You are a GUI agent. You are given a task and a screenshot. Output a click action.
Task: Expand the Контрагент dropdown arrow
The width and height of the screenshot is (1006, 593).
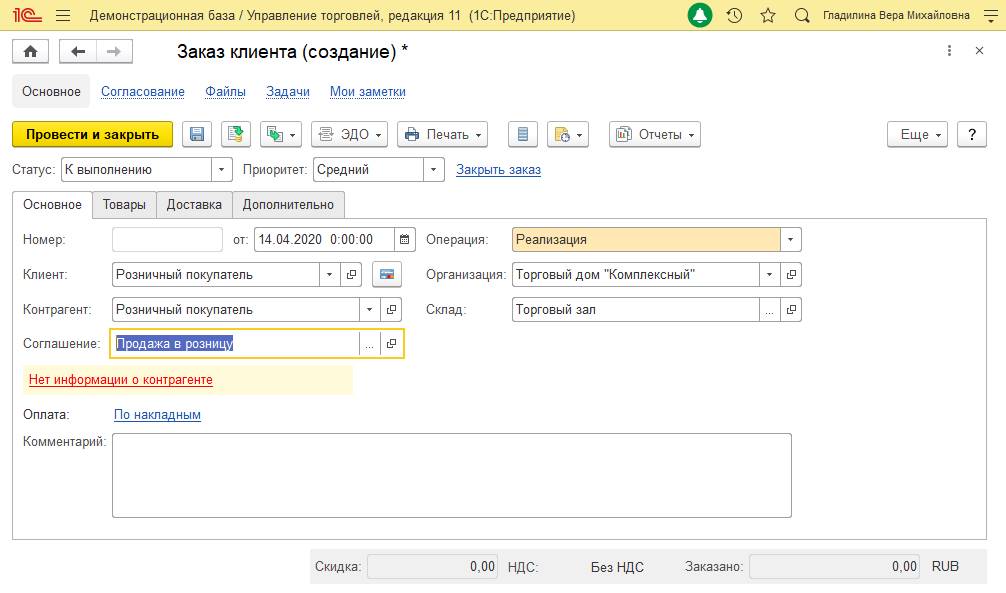369,309
